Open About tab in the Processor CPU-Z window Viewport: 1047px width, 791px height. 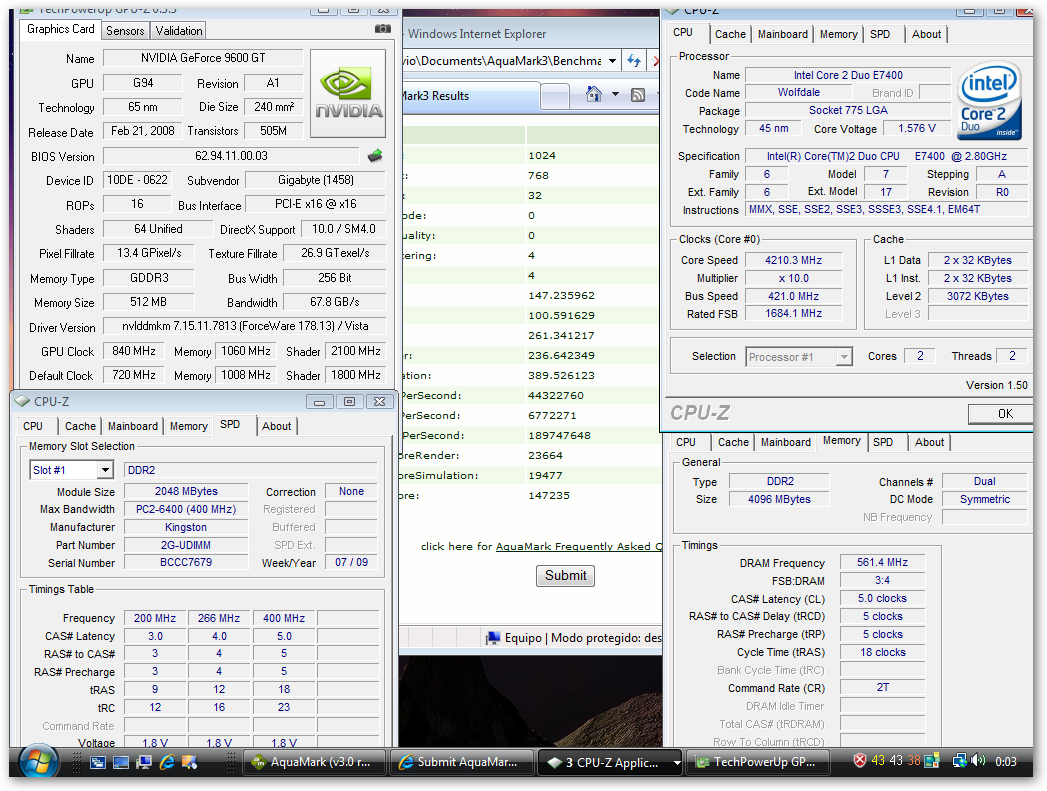(926, 34)
